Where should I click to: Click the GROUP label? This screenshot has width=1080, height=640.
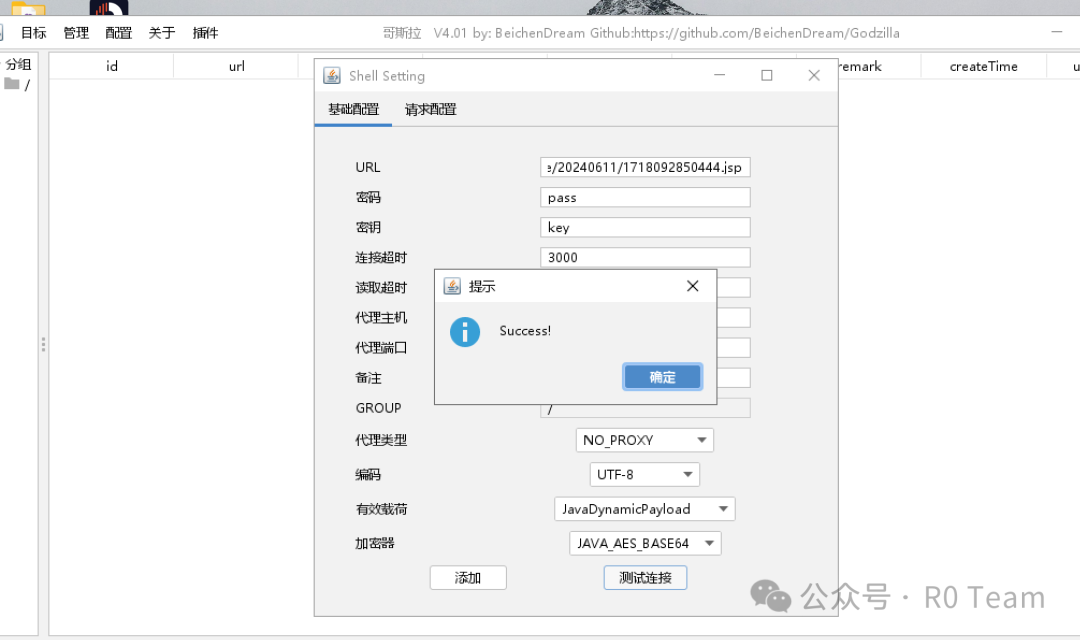tap(378, 408)
